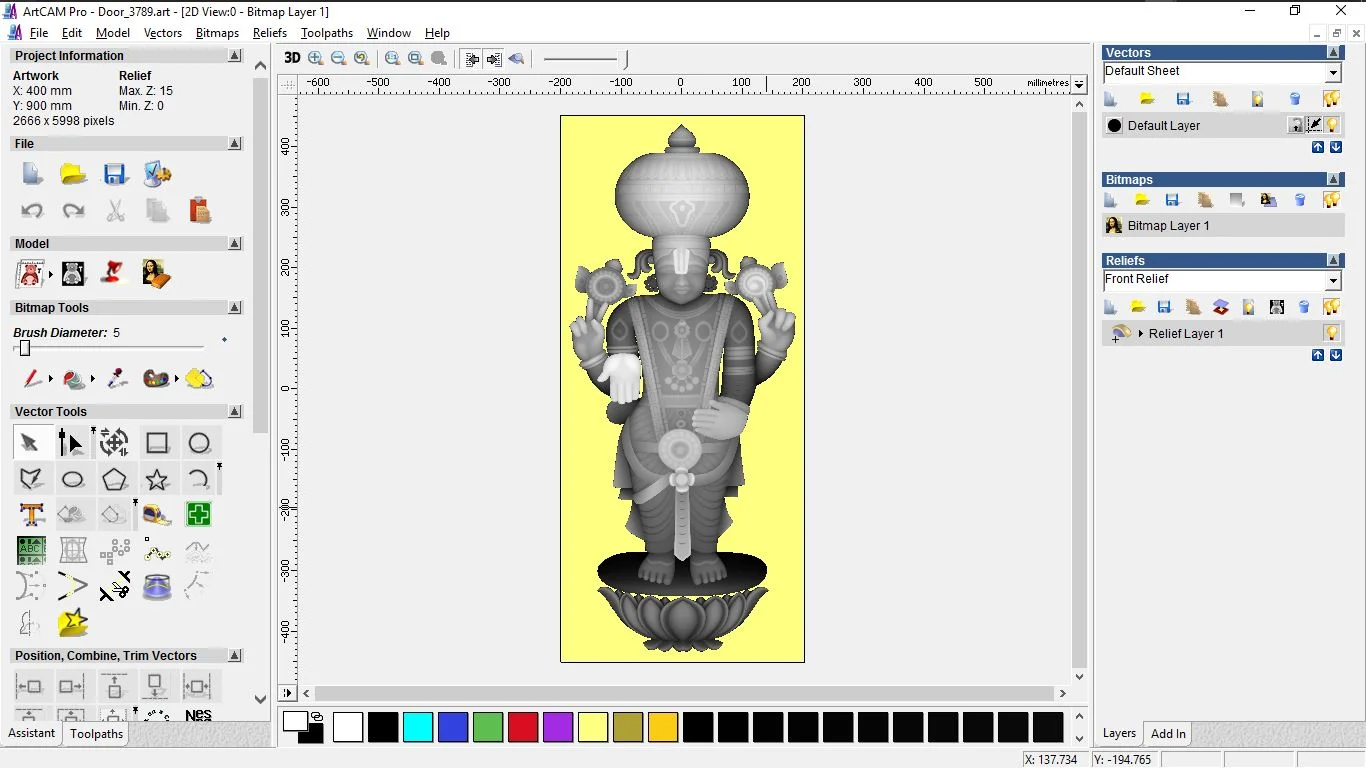This screenshot has width=1366, height=768.
Task: Select the polygon vector tool
Action: [x=115, y=479]
